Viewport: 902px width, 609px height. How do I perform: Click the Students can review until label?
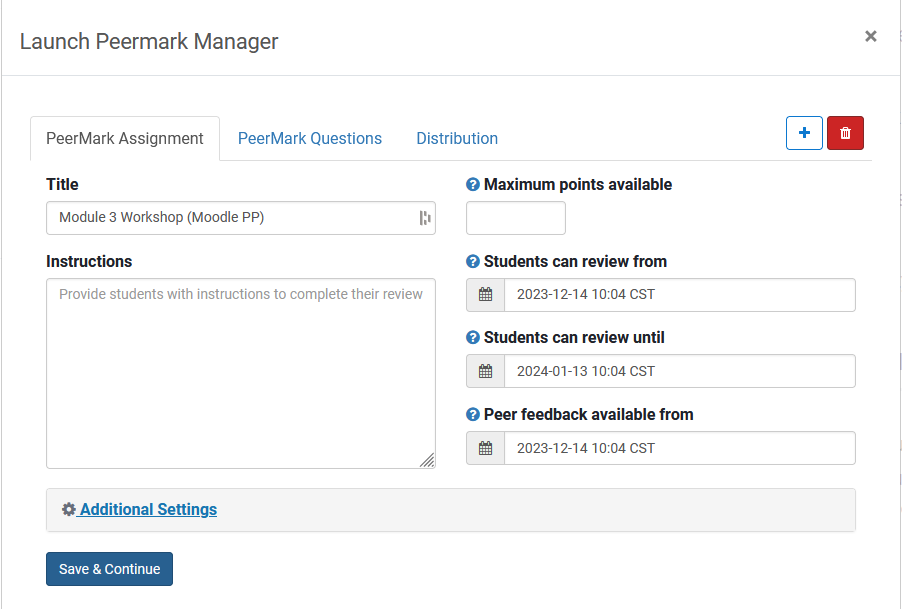(x=574, y=338)
